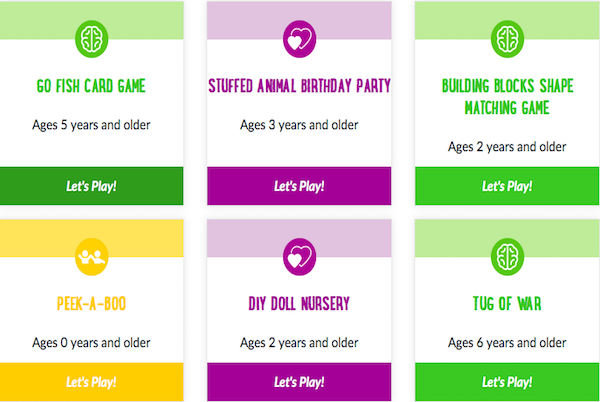Click the heart icon above Stuffed Animal Birthday Party
The image size is (600, 402).
click(x=299, y=39)
